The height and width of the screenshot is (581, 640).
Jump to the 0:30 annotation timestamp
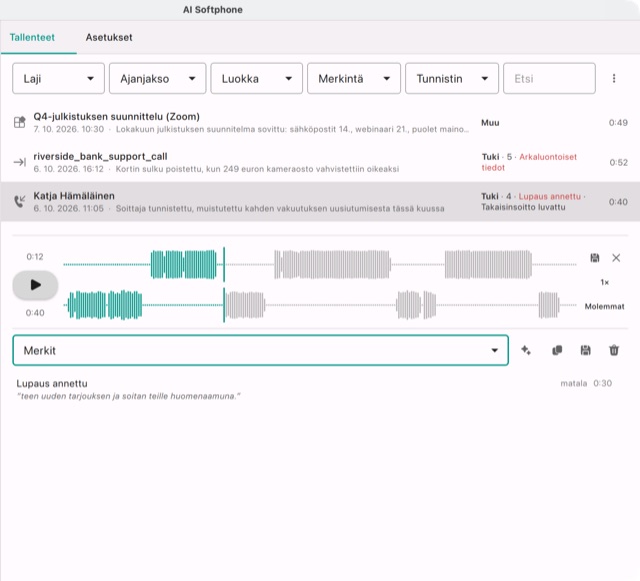click(x=602, y=383)
